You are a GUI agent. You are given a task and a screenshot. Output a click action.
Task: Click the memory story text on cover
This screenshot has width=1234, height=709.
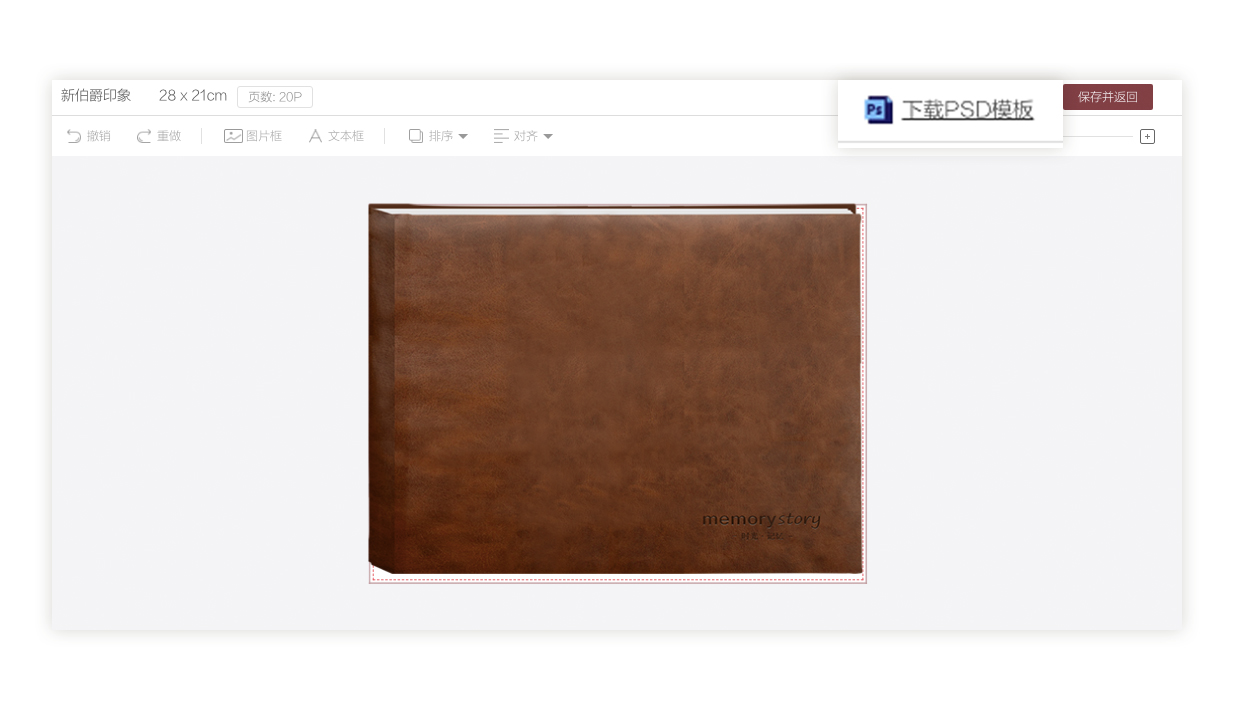coord(760,520)
